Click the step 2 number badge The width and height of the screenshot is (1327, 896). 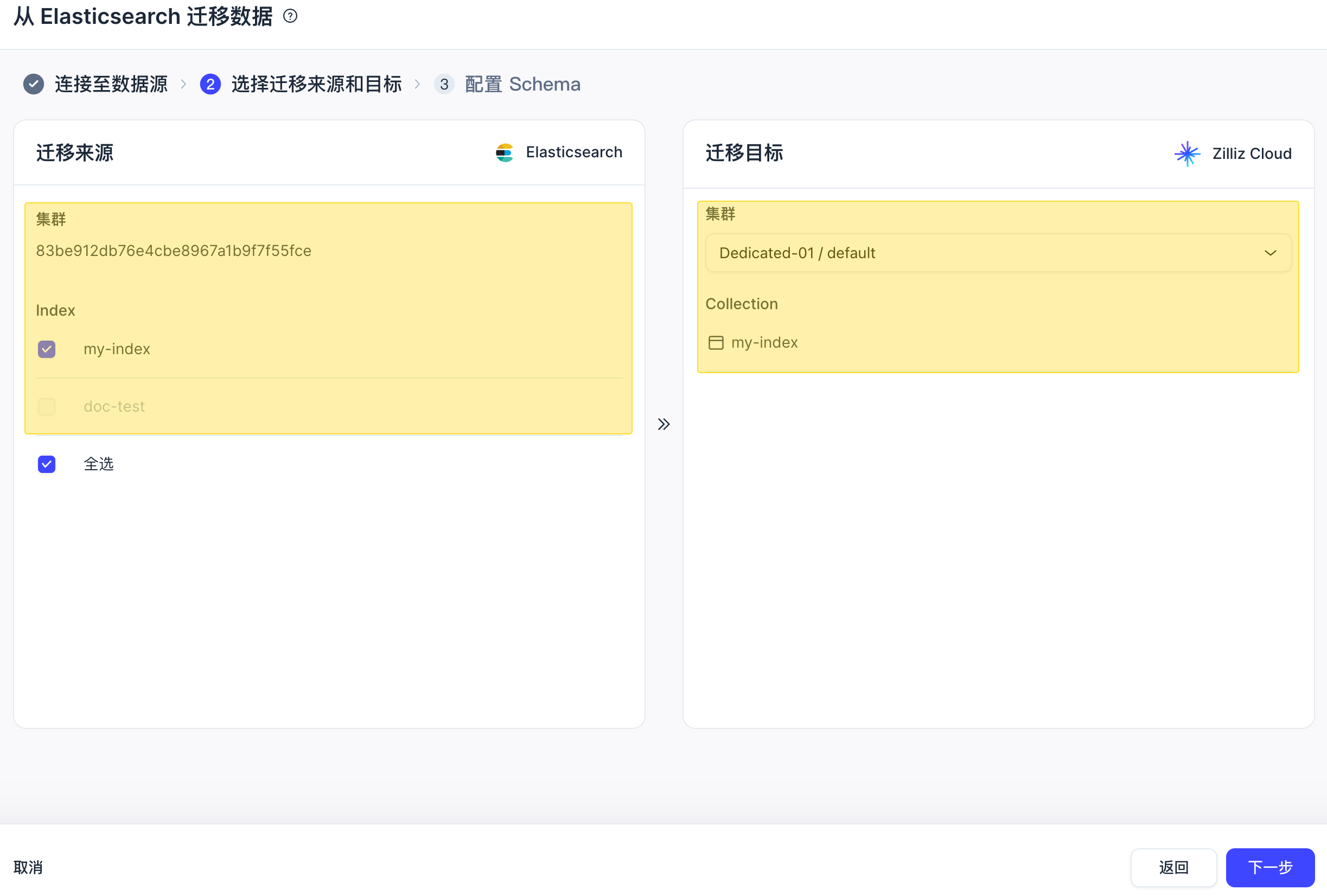click(210, 85)
